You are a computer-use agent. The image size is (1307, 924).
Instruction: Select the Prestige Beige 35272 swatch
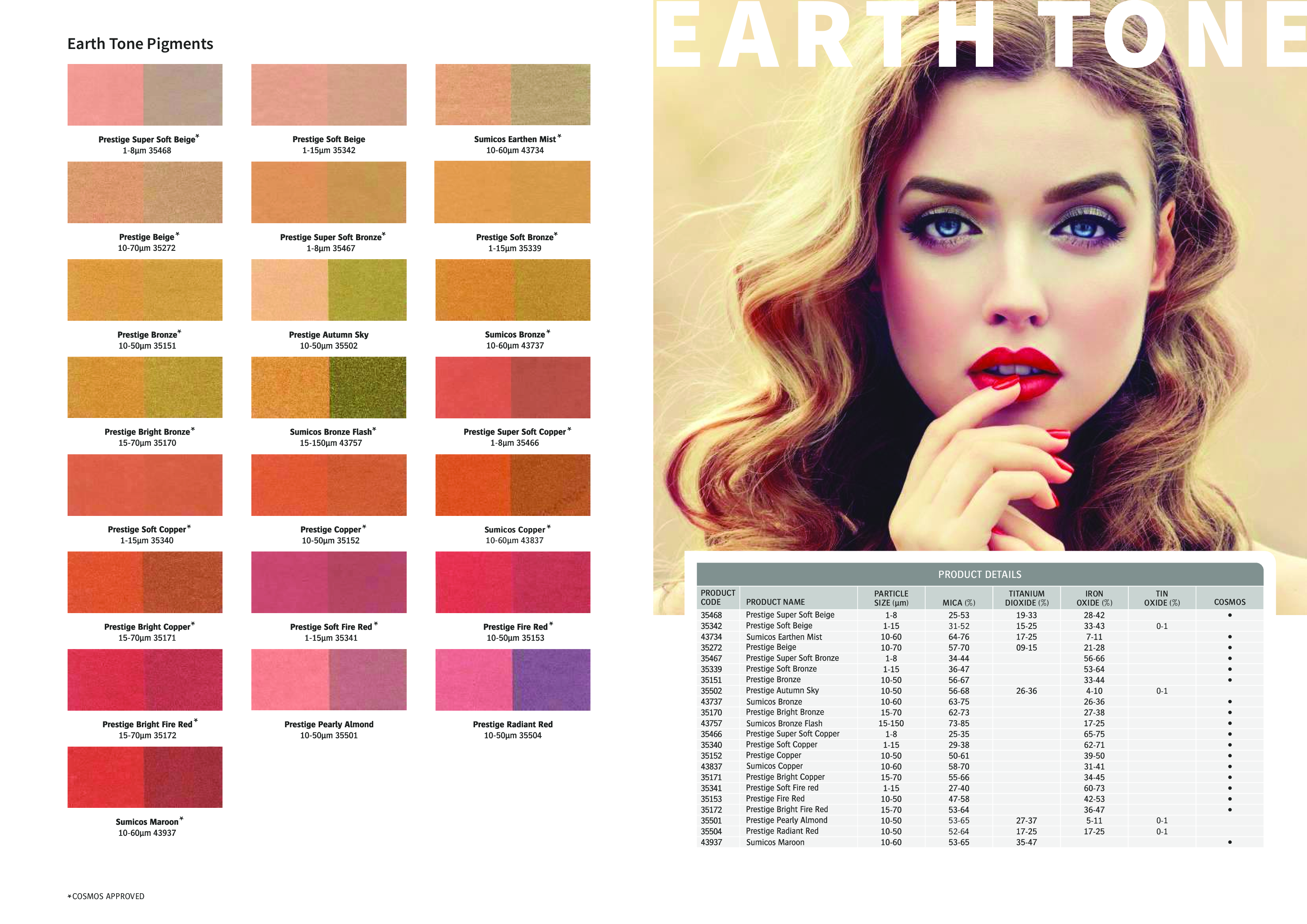point(145,192)
